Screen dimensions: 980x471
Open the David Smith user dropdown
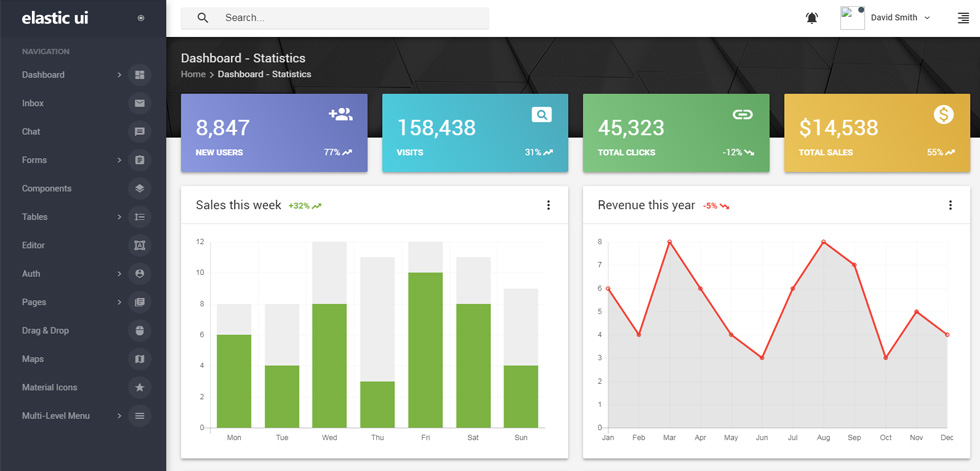point(901,18)
